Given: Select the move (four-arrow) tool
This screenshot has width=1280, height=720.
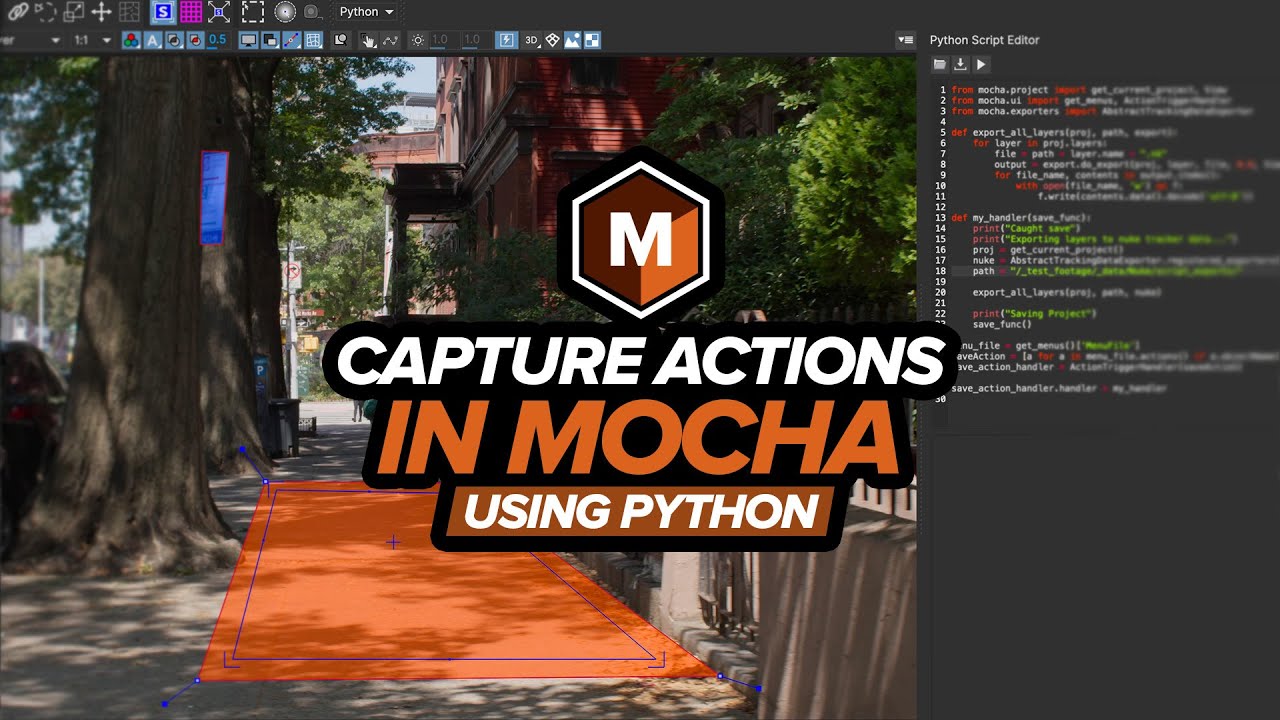Looking at the screenshot, I should point(100,12).
